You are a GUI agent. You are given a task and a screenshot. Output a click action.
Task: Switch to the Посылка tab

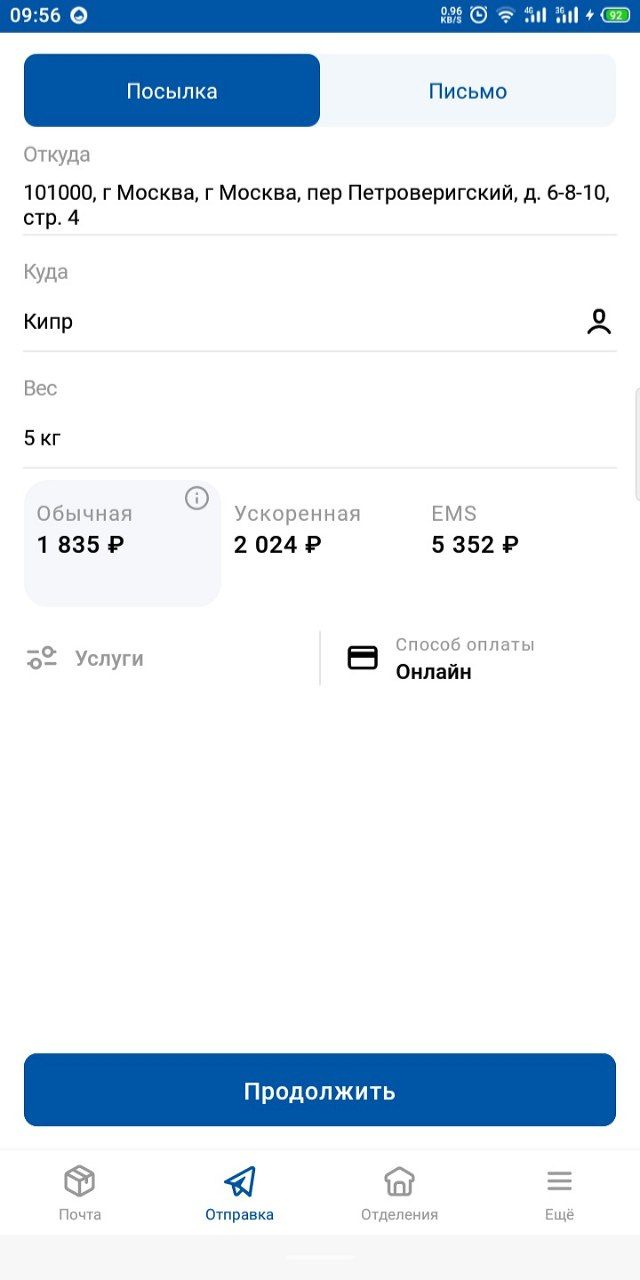pyautogui.click(x=172, y=91)
